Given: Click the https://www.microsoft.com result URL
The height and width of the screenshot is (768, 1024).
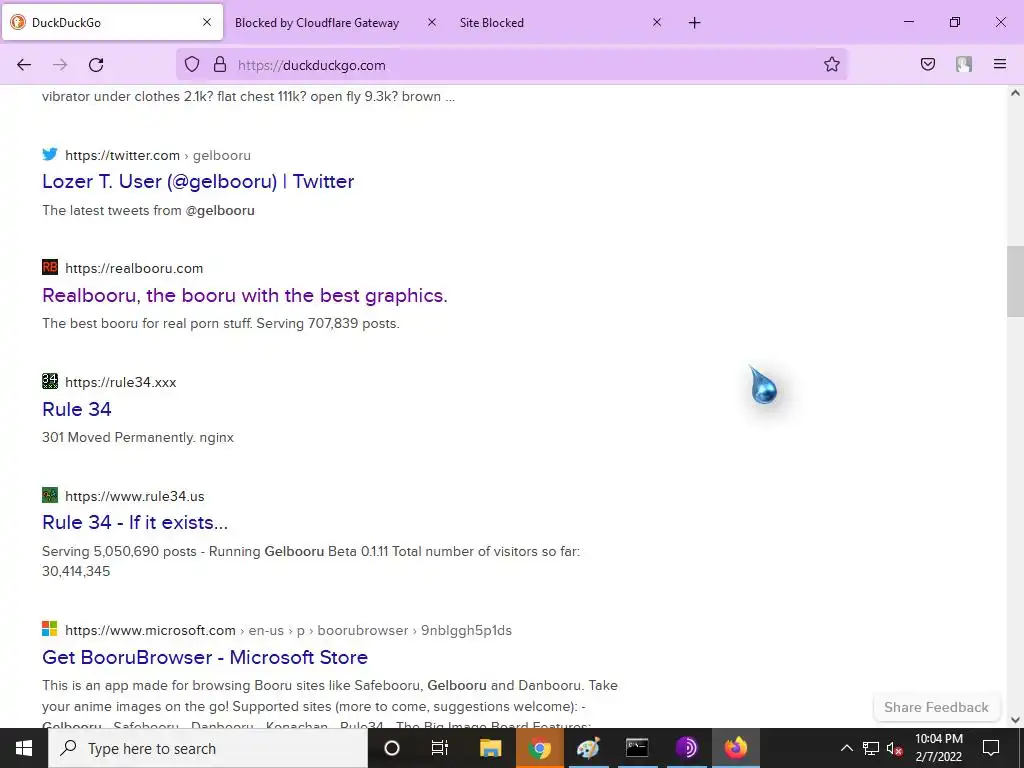Looking at the screenshot, I should point(150,630).
